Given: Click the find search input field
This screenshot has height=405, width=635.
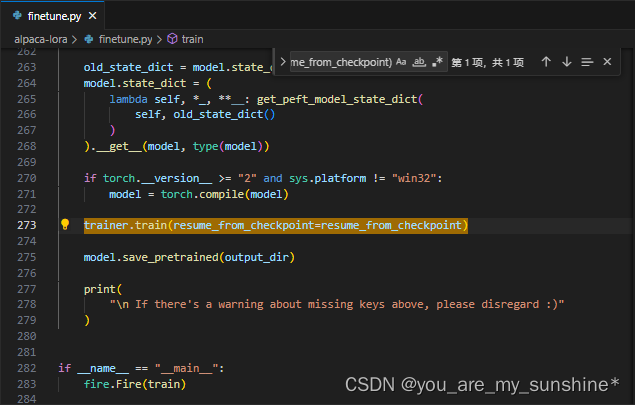Looking at the screenshot, I should [x=341, y=62].
